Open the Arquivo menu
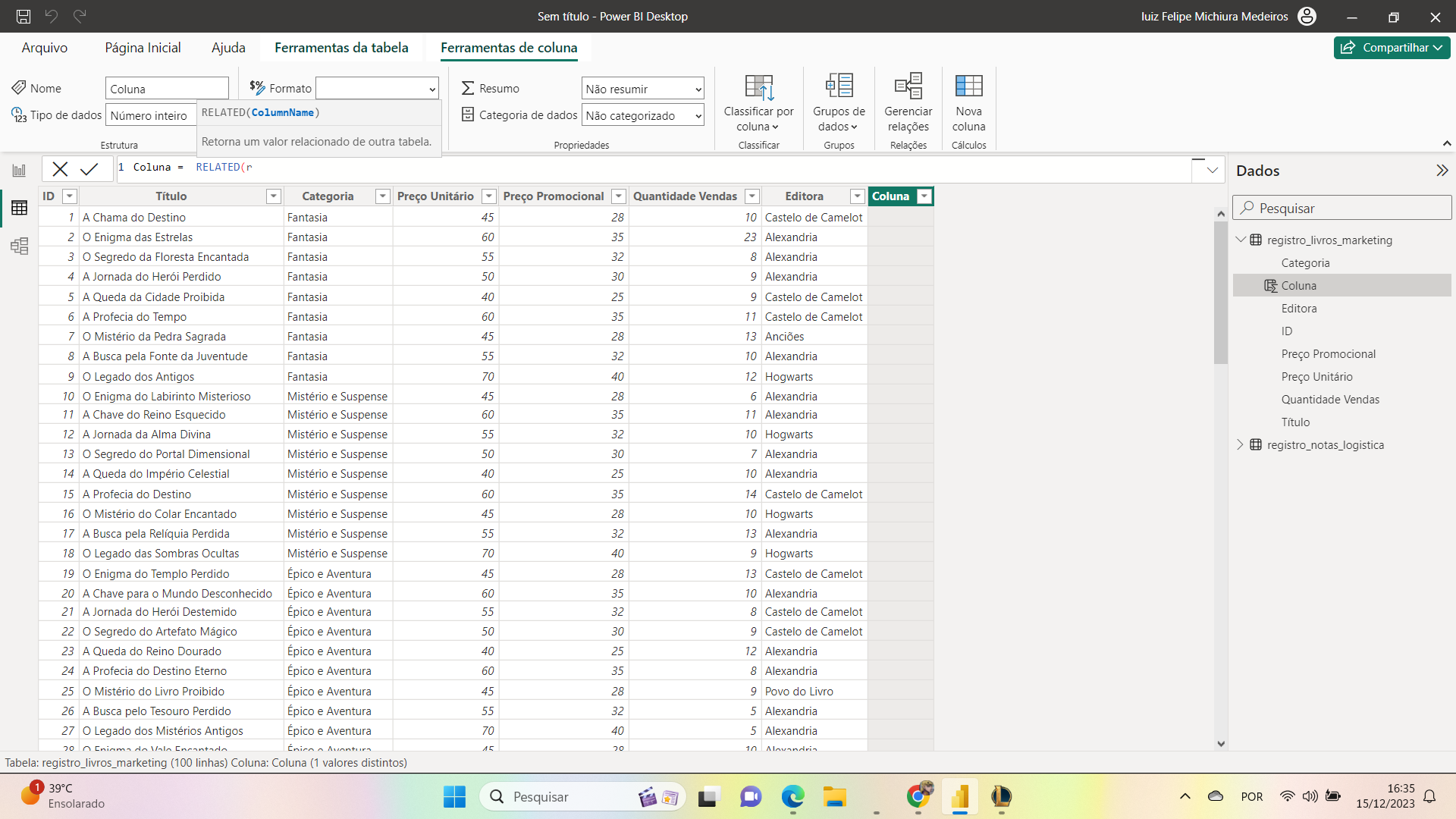 pyautogui.click(x=45, y=47)
